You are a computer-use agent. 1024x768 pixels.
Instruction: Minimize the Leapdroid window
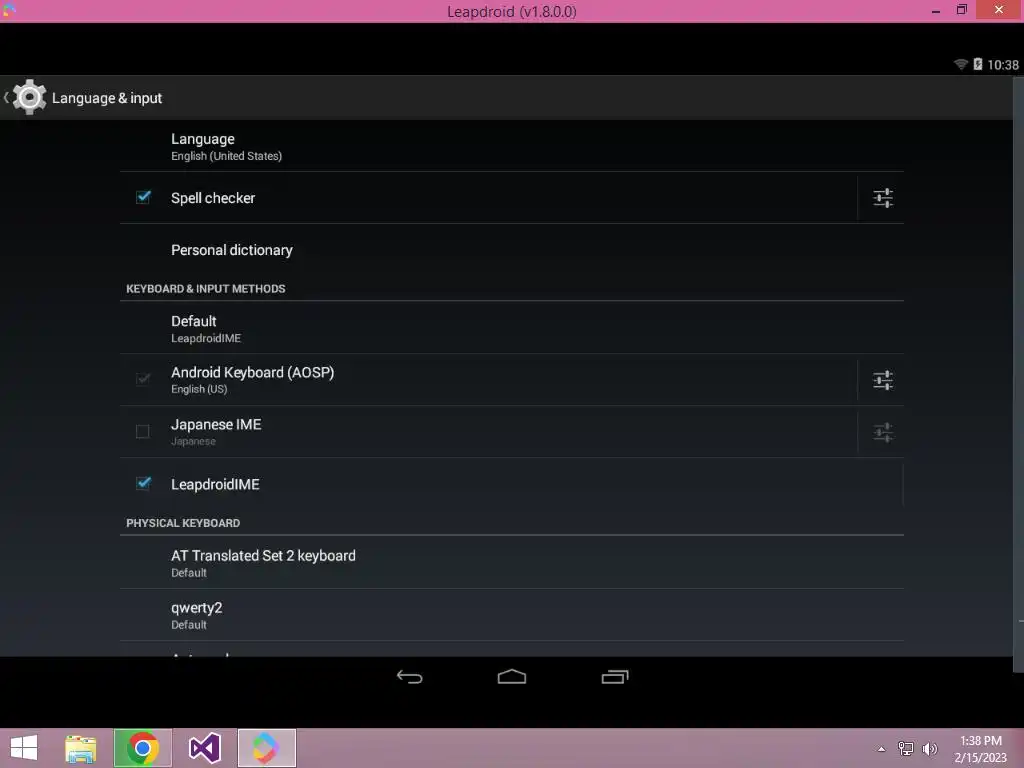point(936,11)
